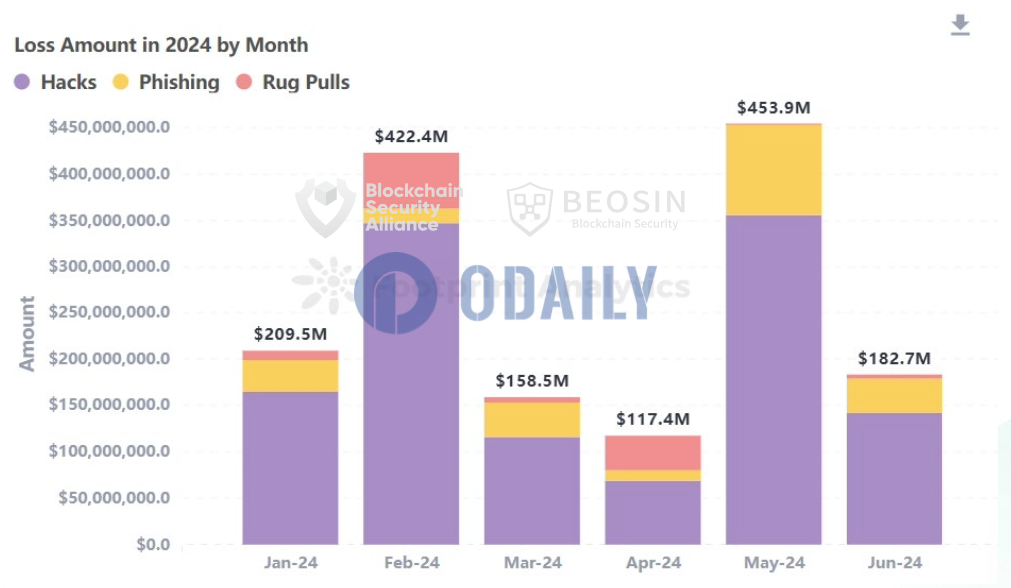Click the yellow Phishing legend dot
The image size is (1011, 588).
click(x=121, y=82)
